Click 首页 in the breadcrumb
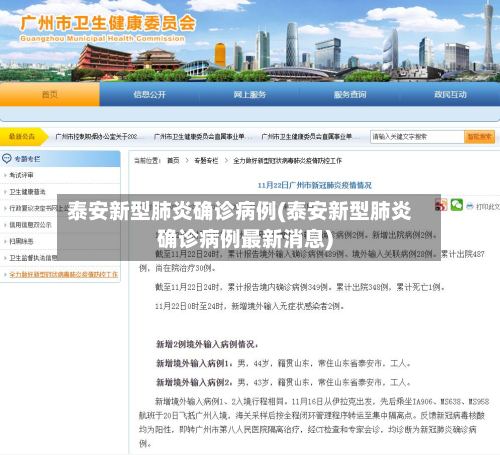The image size is (500, 455). click(x=173, y=161)
